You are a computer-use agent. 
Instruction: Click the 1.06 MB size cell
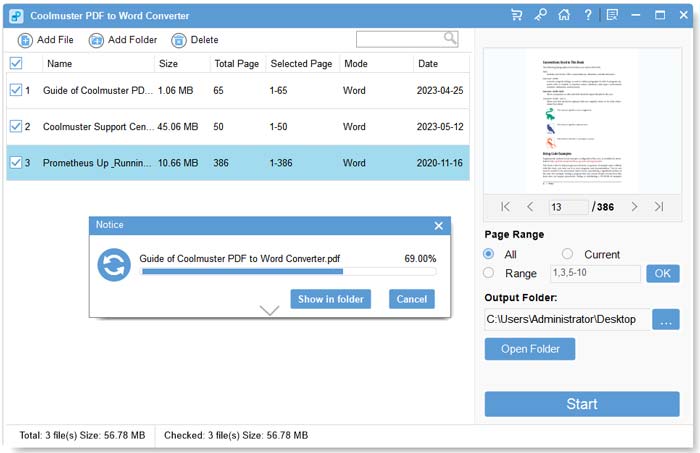click(x=175, y=91)
